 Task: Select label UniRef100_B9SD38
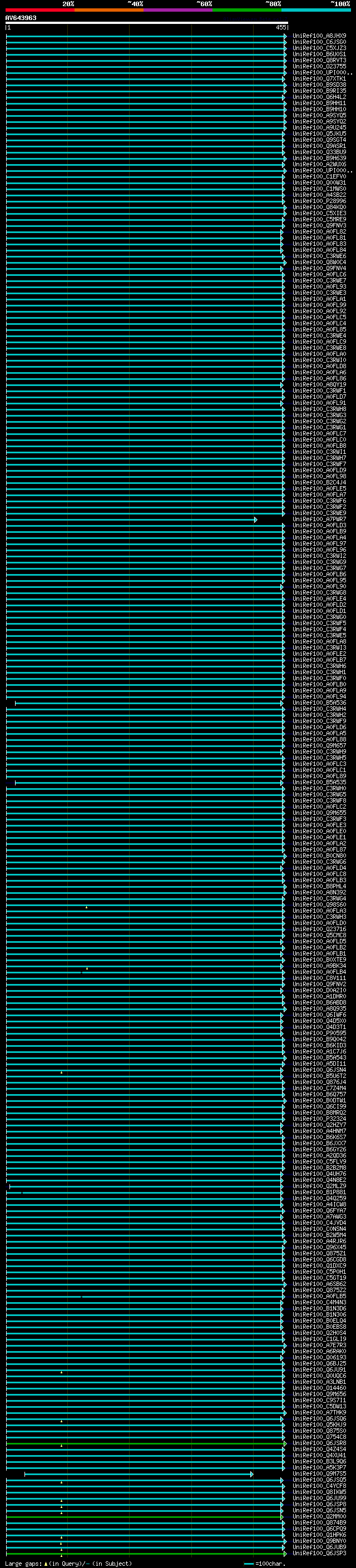click(319, 85)
